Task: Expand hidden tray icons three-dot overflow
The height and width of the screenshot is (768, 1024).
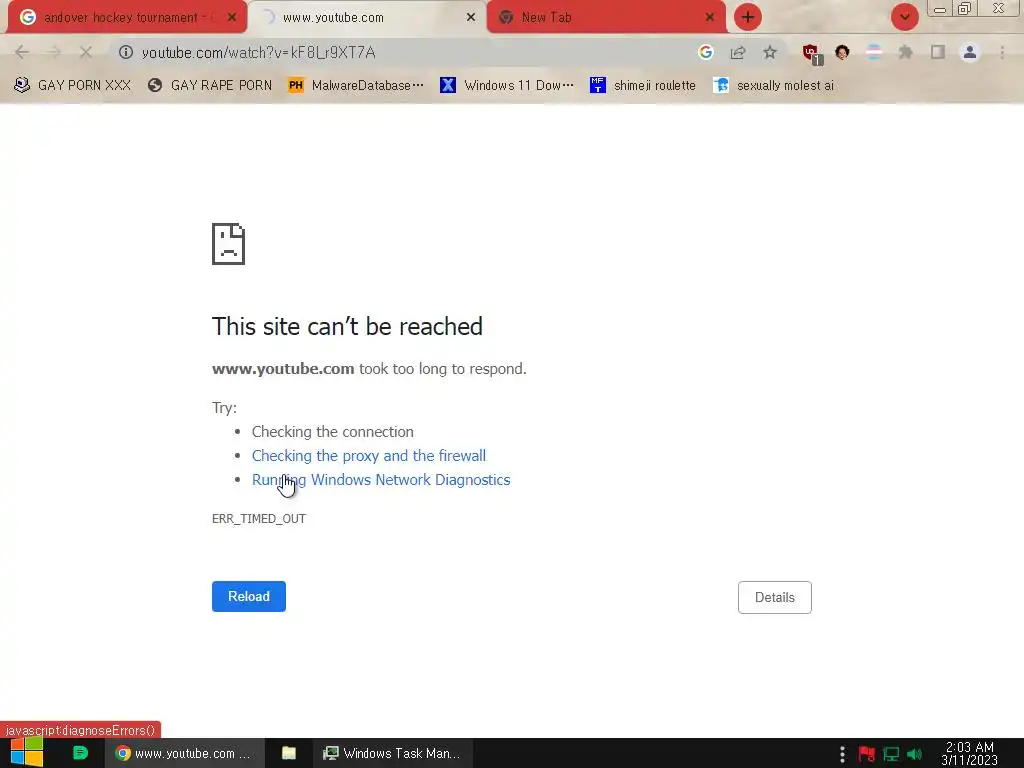Action: click(x=842, y=754)
